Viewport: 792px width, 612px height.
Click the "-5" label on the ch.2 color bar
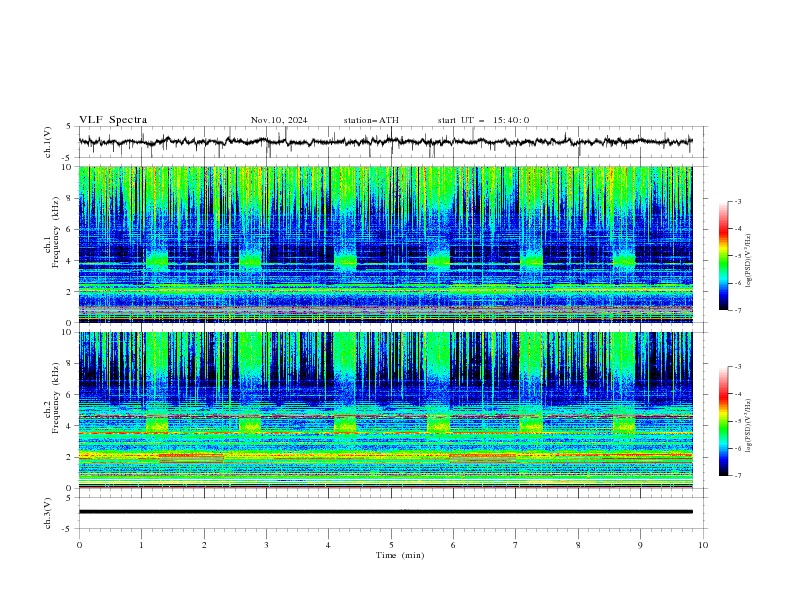[x=738, y=421]
